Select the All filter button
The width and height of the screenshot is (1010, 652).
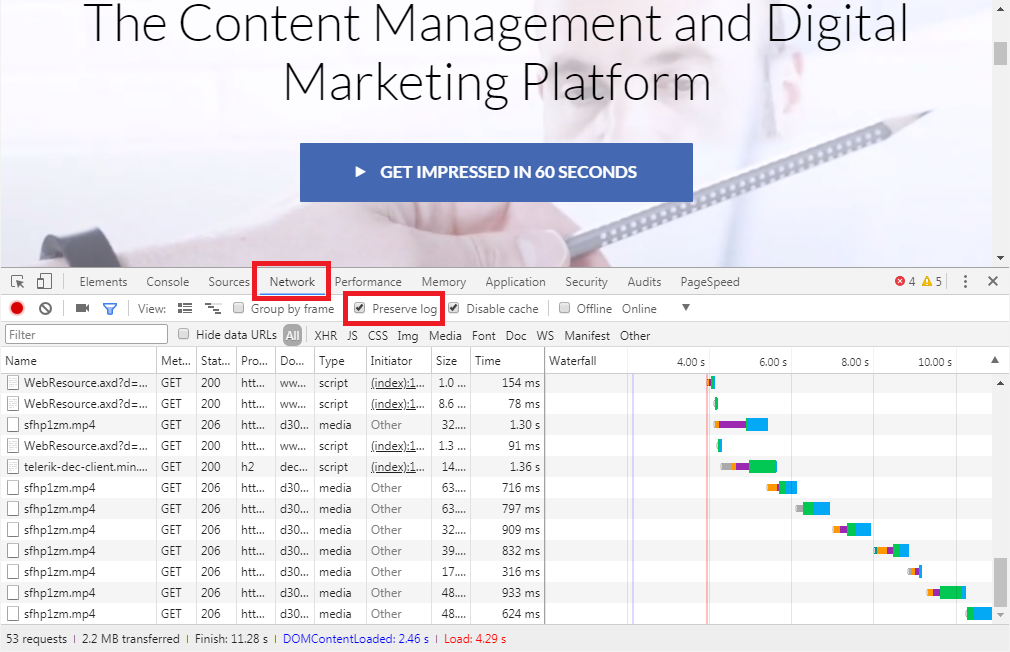pyautogui.click(x=292, y=336)
